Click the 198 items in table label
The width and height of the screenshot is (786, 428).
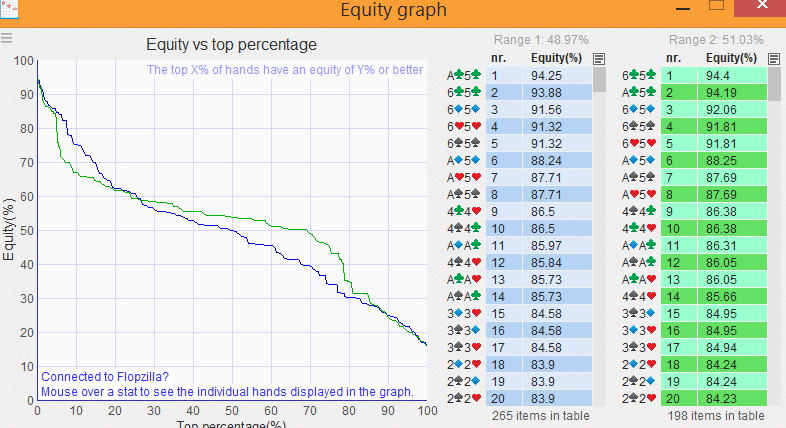coord(716,416)
